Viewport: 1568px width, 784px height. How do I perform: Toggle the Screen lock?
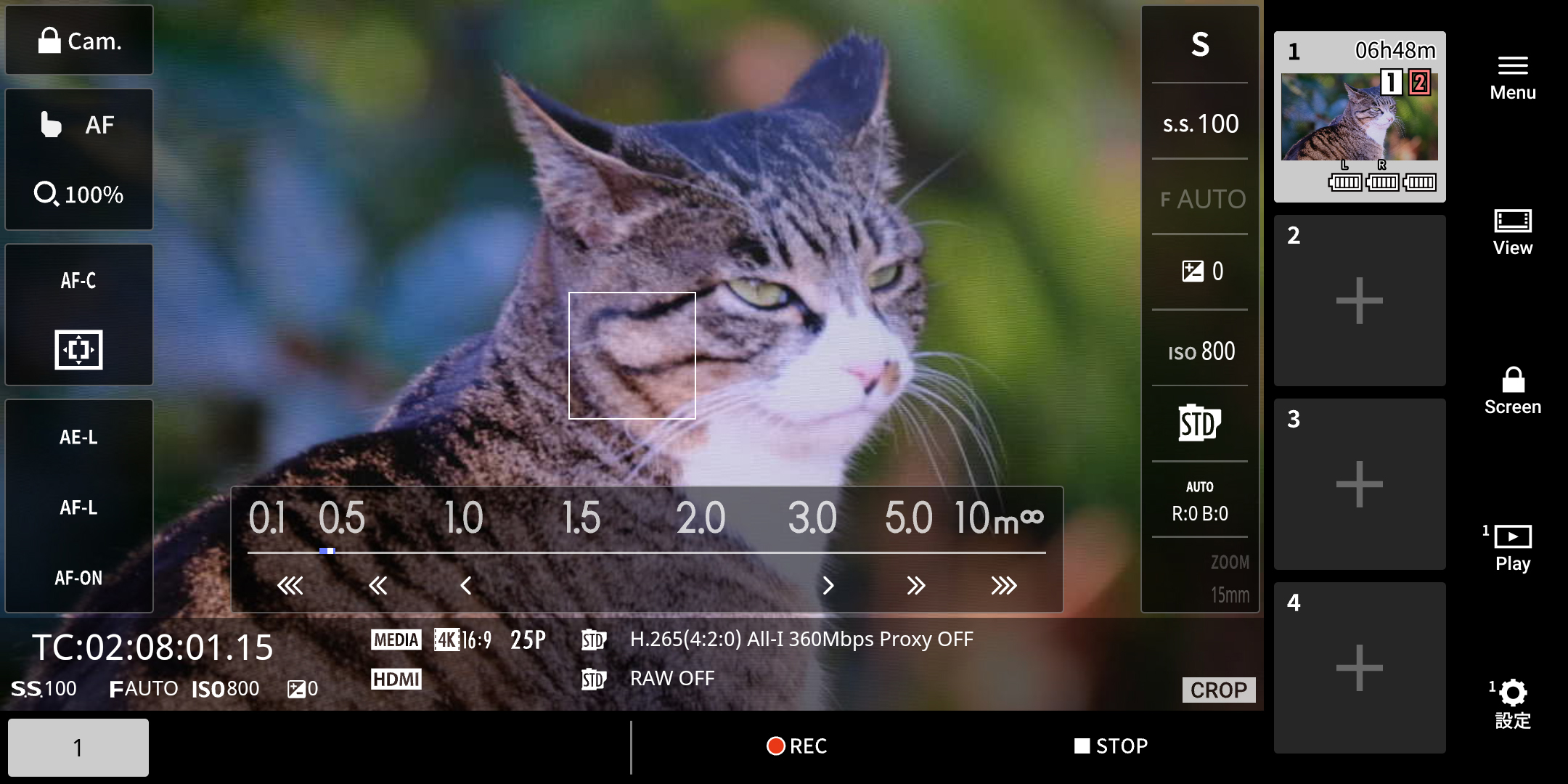point(1513,391)
